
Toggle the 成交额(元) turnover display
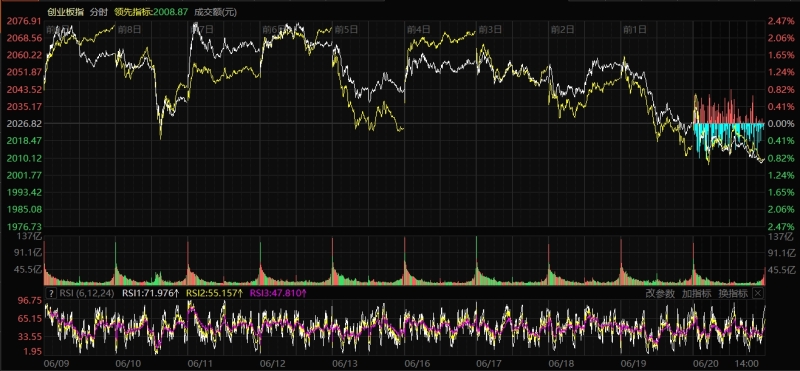pyautogui.click(x=215, y=12)
